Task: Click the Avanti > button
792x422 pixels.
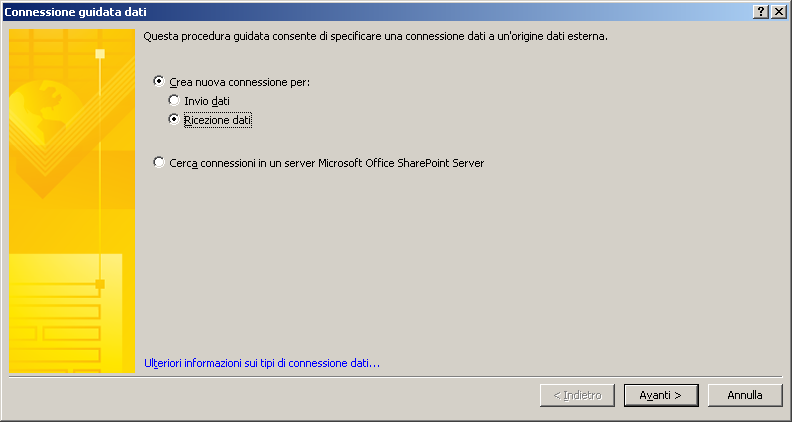Action: coord(661,395)
